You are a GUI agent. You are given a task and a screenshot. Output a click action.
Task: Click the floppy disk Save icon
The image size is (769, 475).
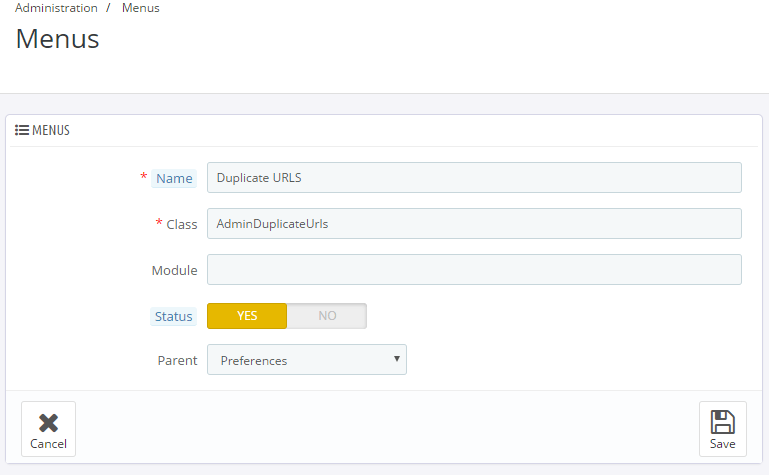(x=722, y=421)
